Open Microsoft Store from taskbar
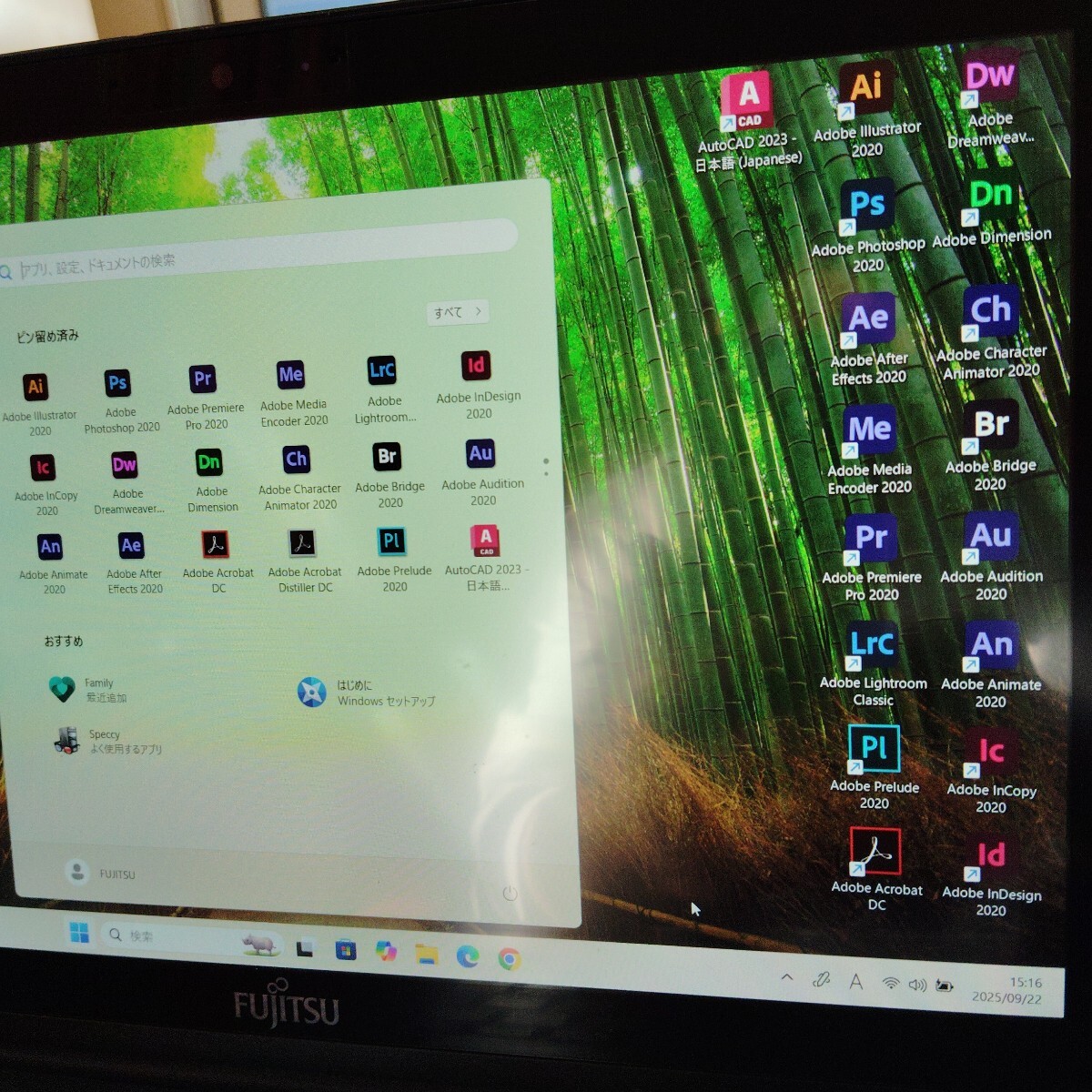Image resolution: width=1092 pixels, height=1092 pixels. click(x=345, y=950)
